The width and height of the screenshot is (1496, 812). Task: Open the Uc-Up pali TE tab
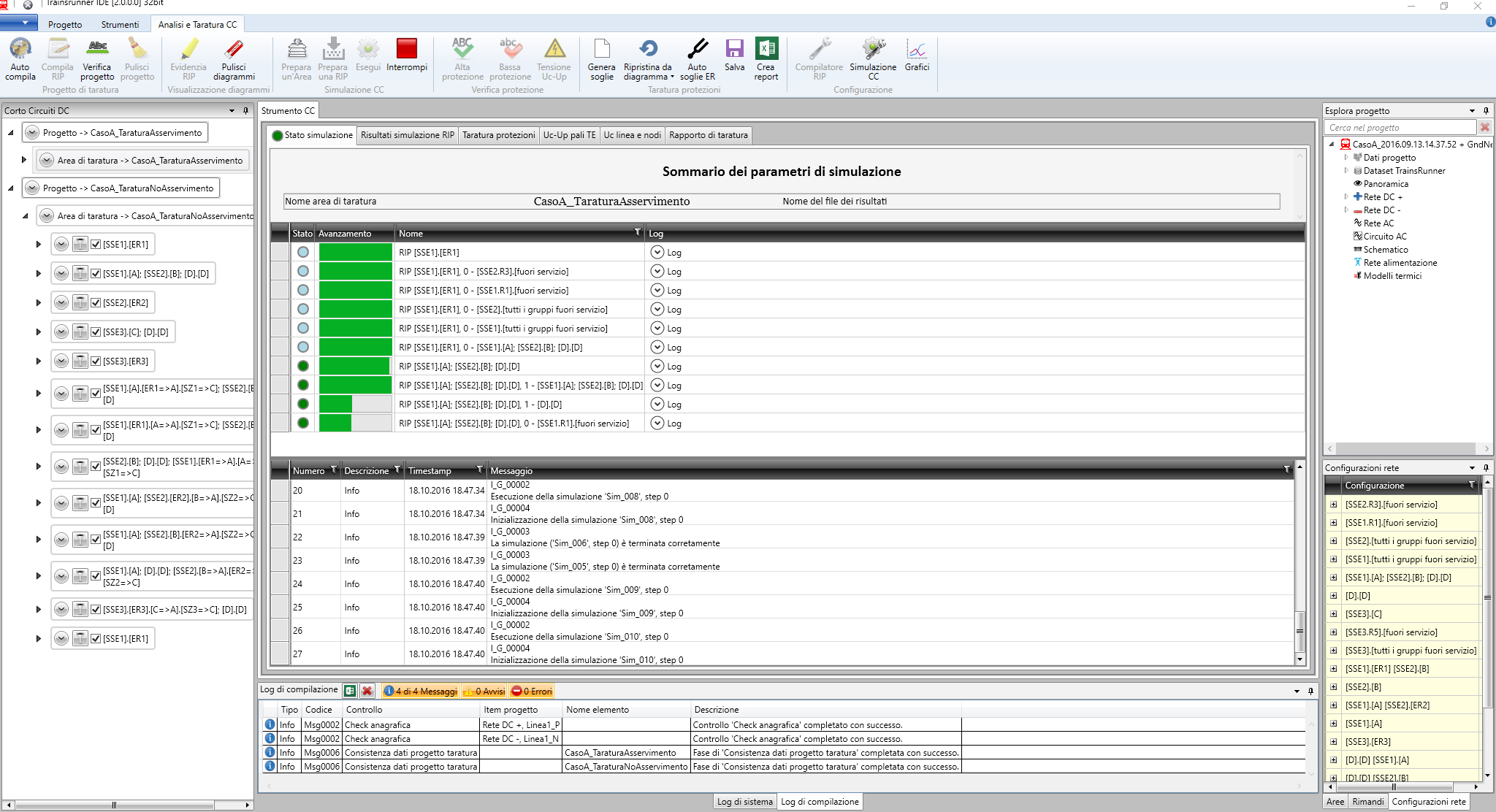(569, 135)
